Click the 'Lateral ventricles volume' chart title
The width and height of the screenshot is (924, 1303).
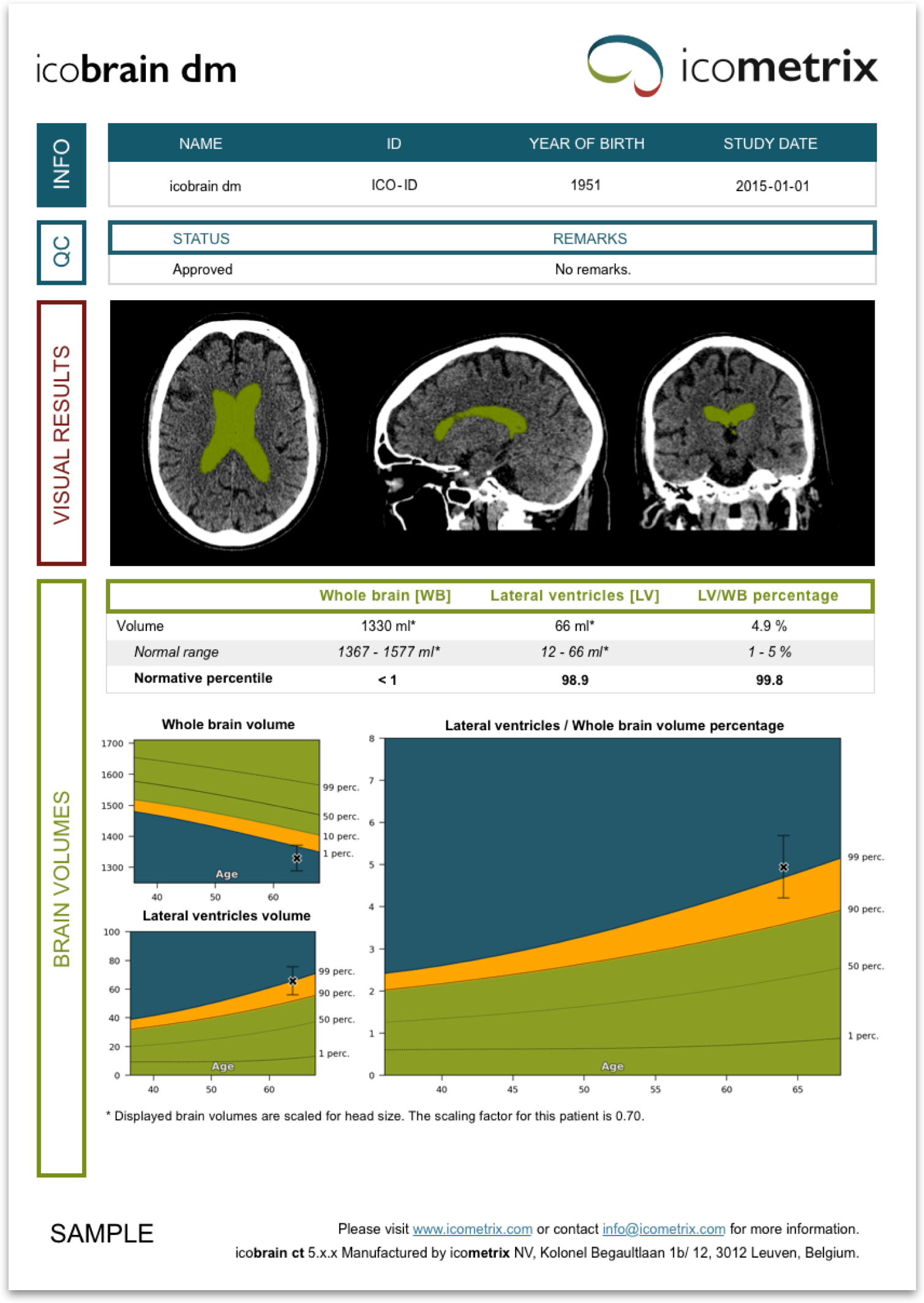227,916
